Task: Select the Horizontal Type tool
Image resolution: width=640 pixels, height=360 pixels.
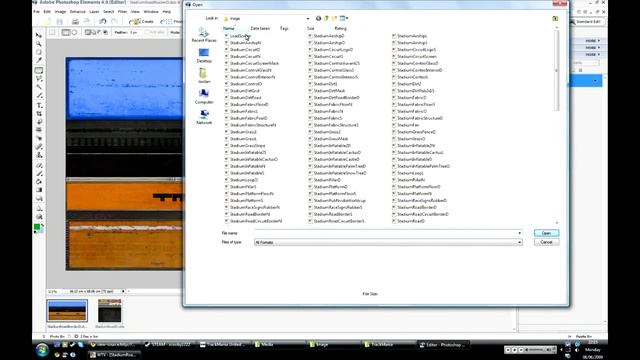Action: point(39,105)
